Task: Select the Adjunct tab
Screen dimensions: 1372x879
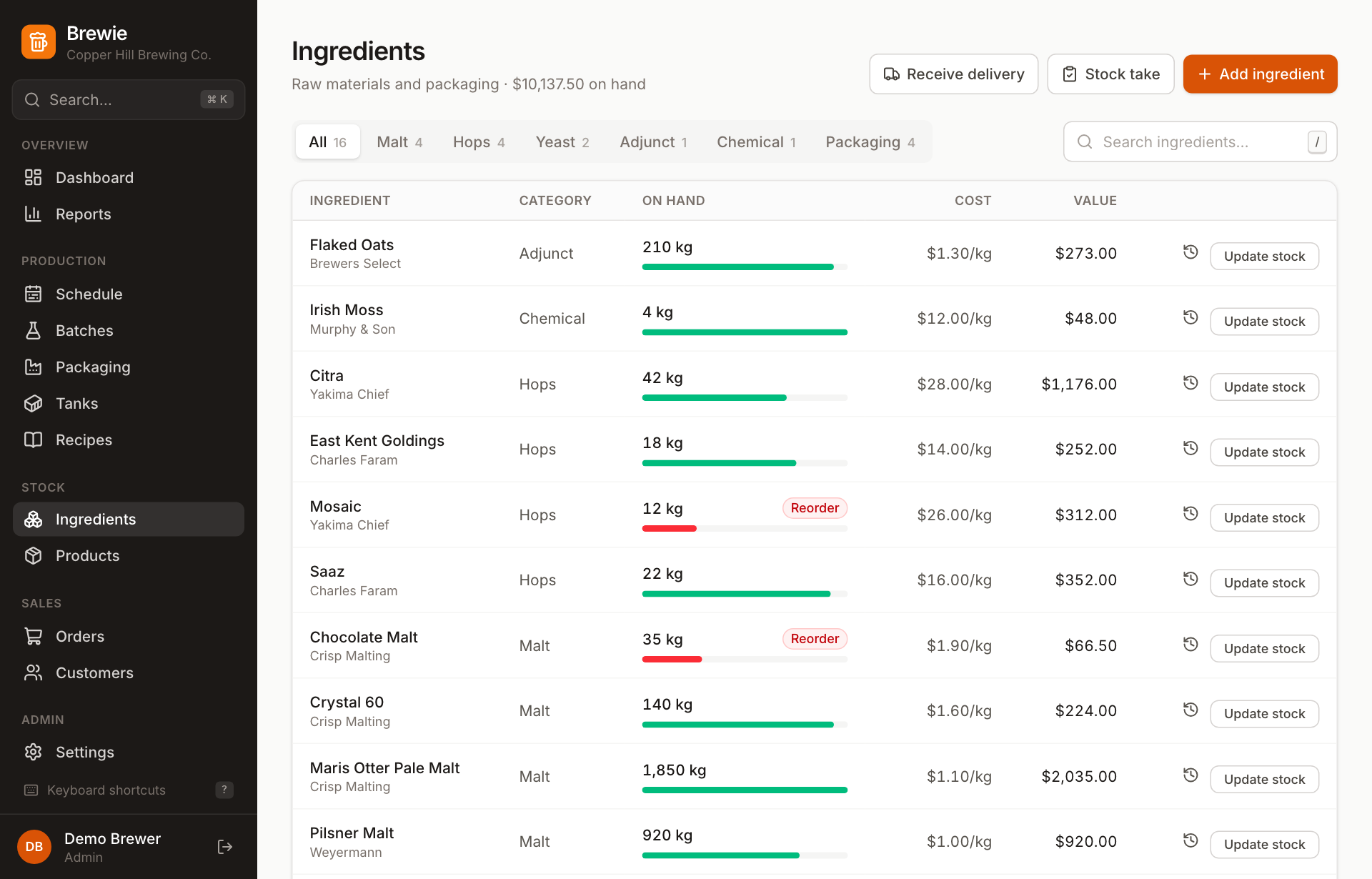Action: click(x=653, y=141)
